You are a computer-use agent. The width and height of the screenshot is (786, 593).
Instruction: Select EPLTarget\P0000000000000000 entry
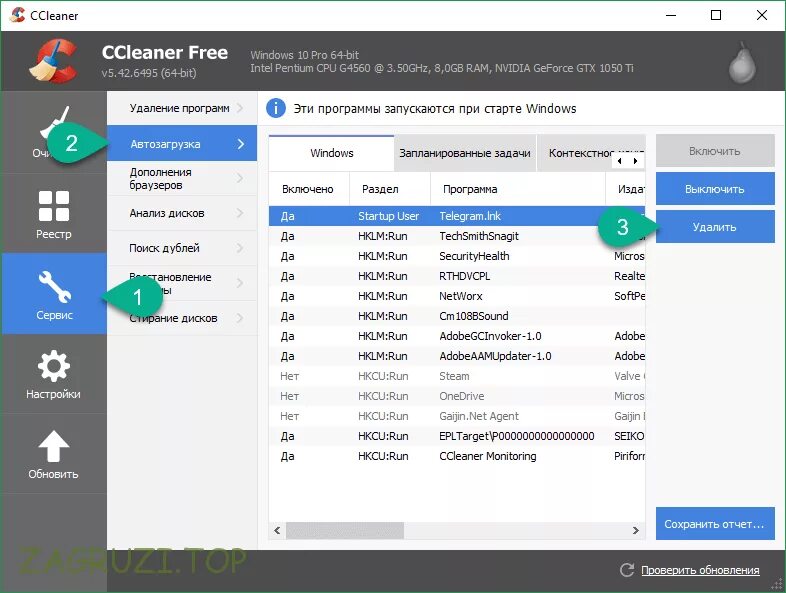(457, 436)
